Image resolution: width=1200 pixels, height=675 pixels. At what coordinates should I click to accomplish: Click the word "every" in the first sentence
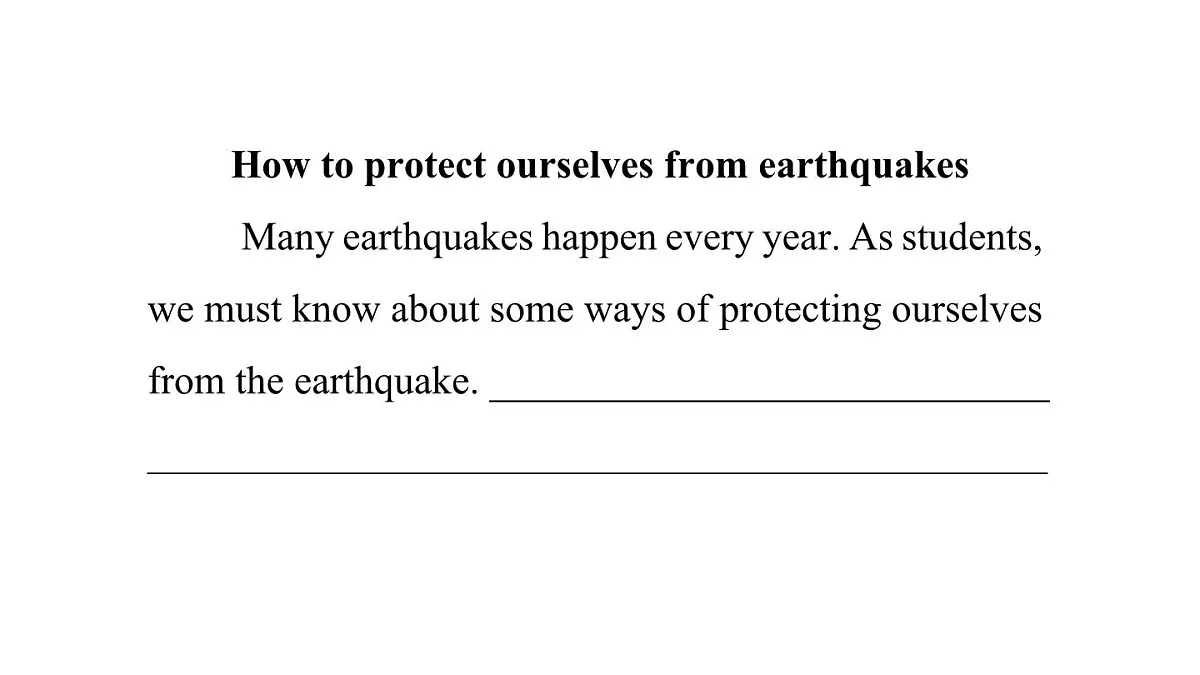(x=705, y=238)
